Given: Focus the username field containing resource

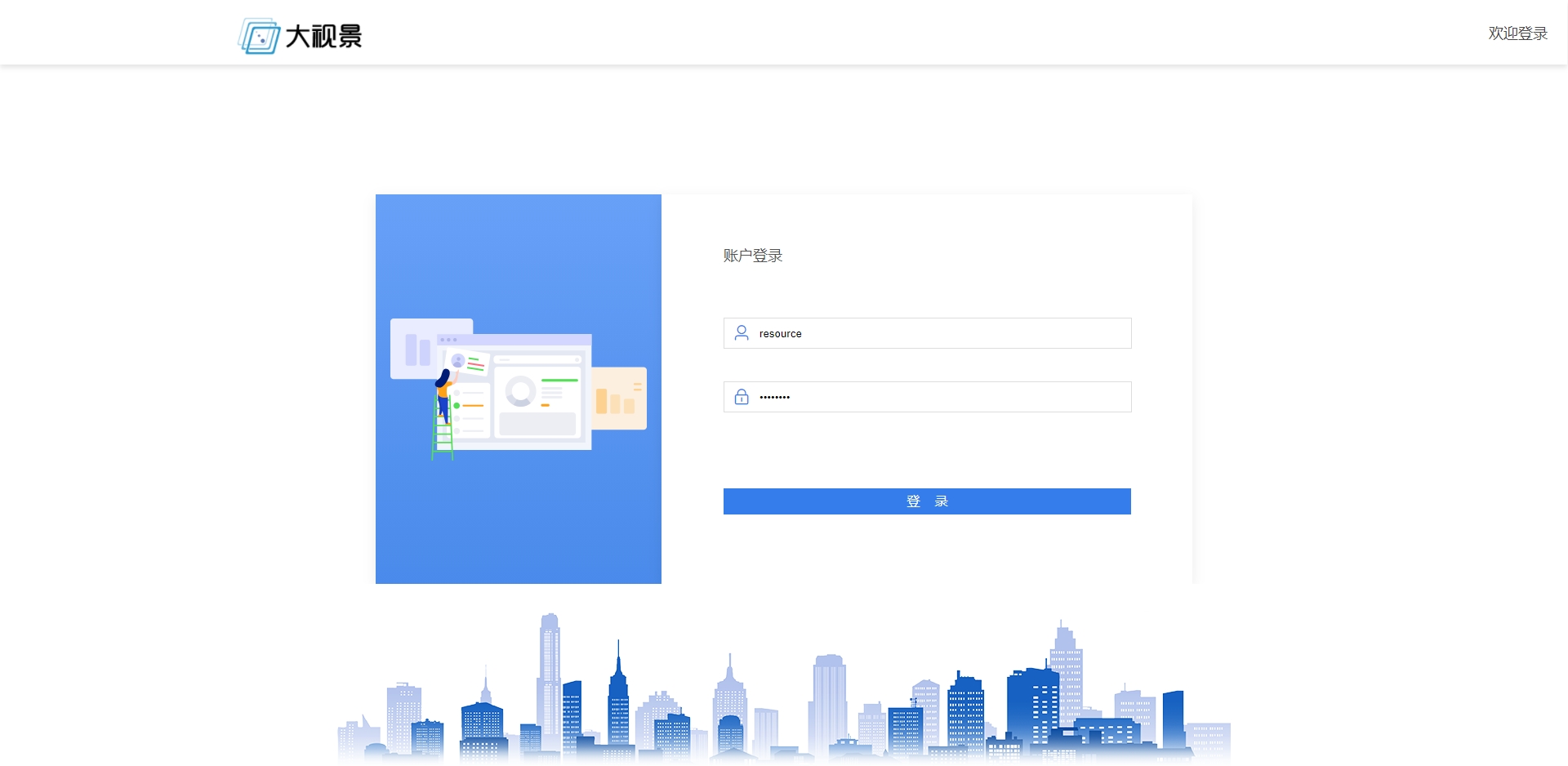Looking at the screenshot, I should (927, 333).
